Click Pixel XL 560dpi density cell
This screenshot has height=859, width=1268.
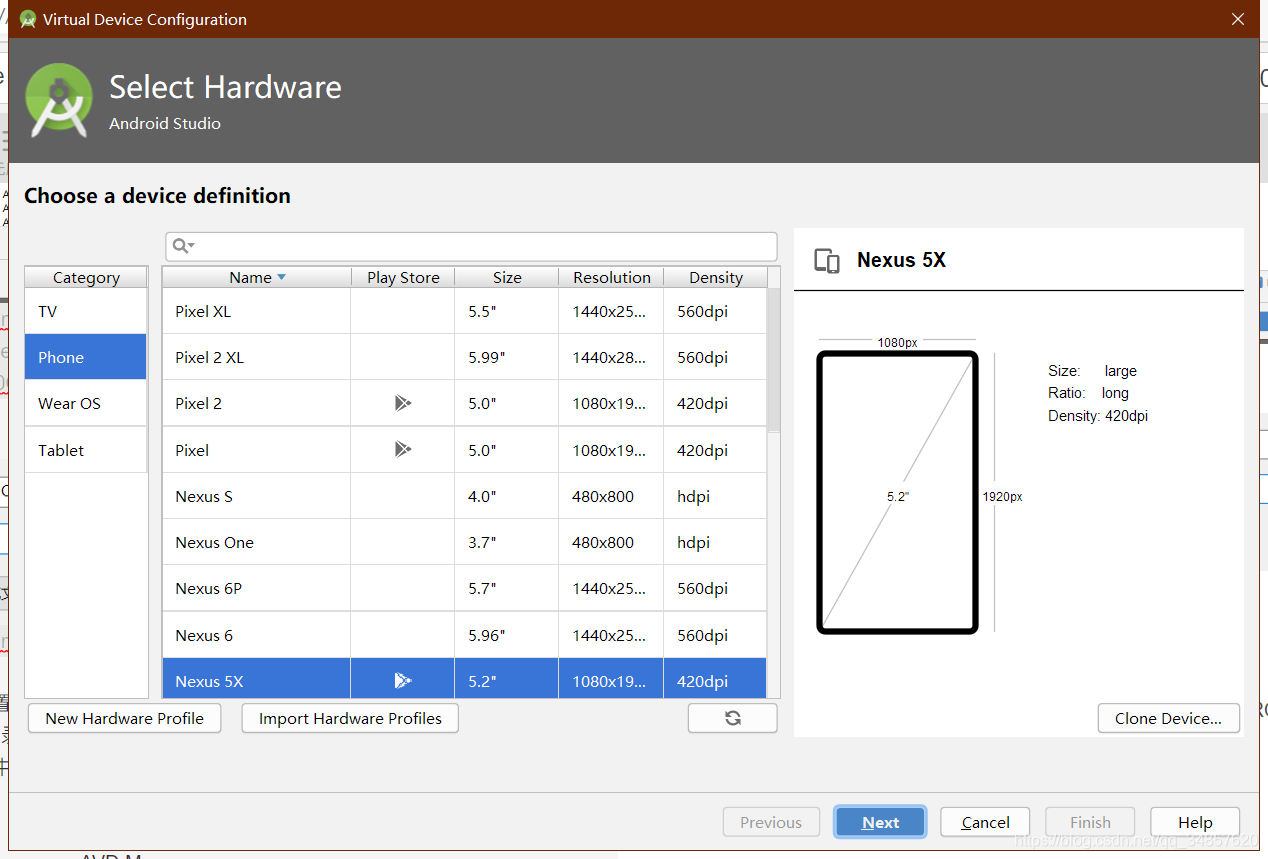coord(715,311)
